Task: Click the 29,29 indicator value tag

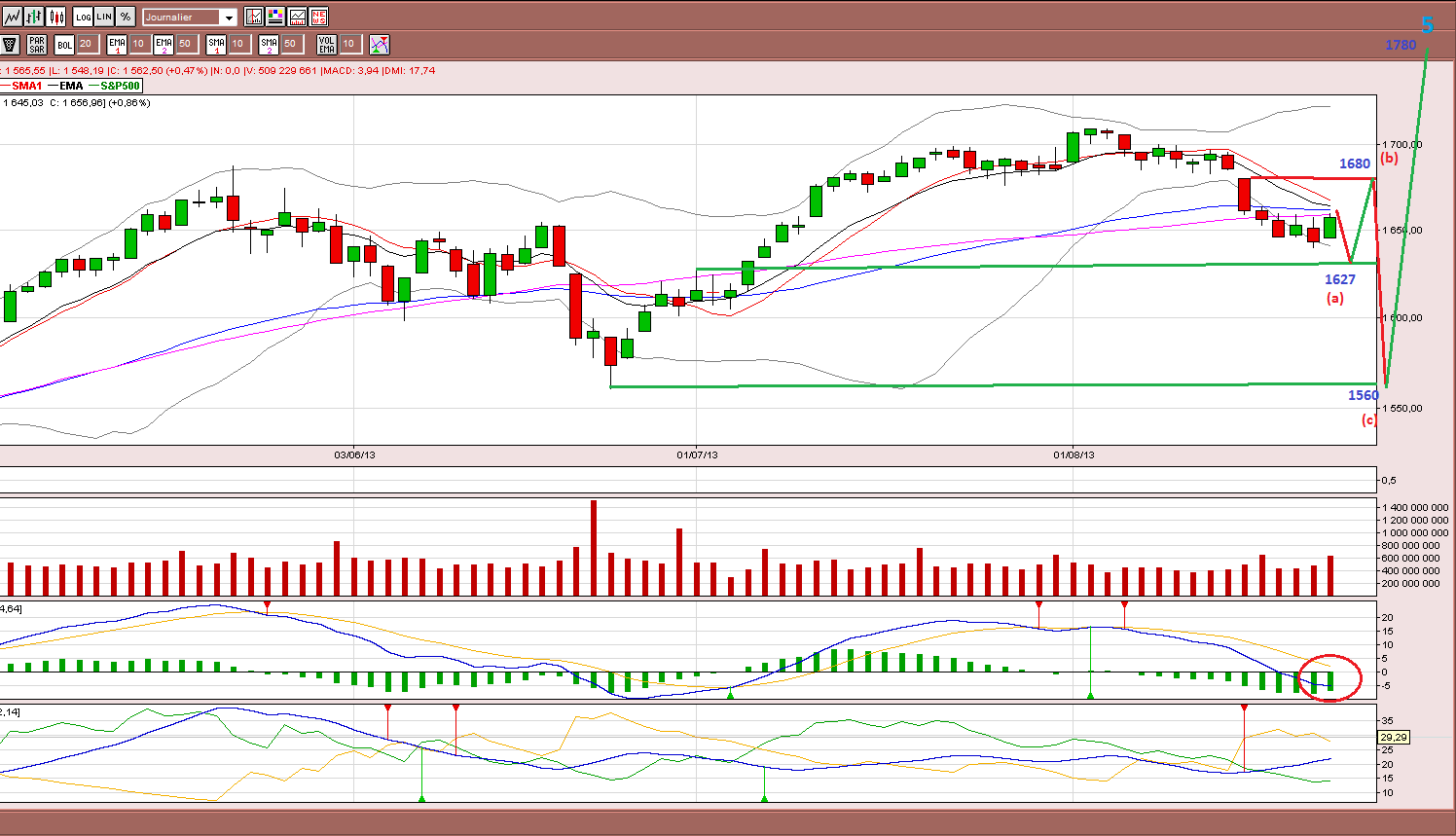Action: pyautogui.click(x=1393, y=738)
